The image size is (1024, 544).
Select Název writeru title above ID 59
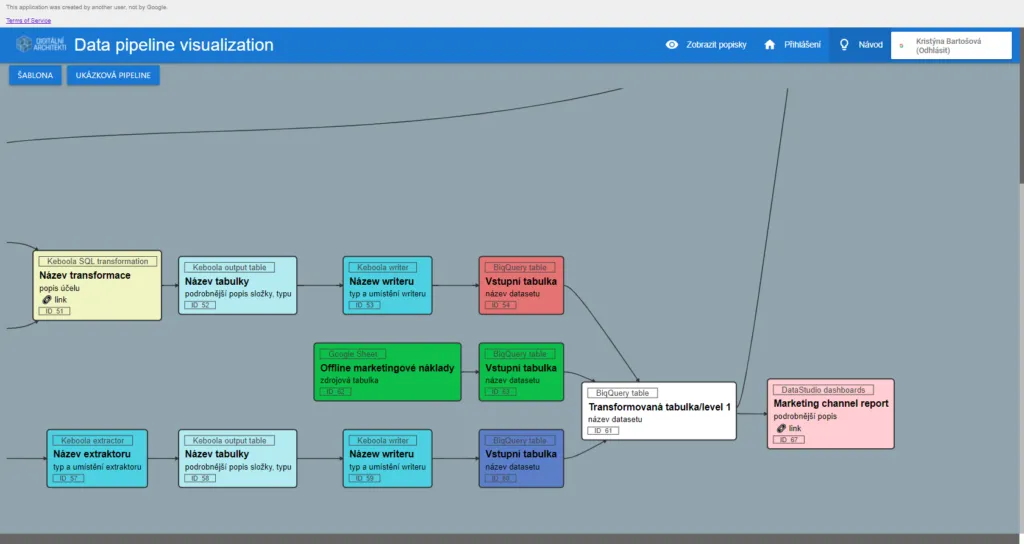click(381, 454)
